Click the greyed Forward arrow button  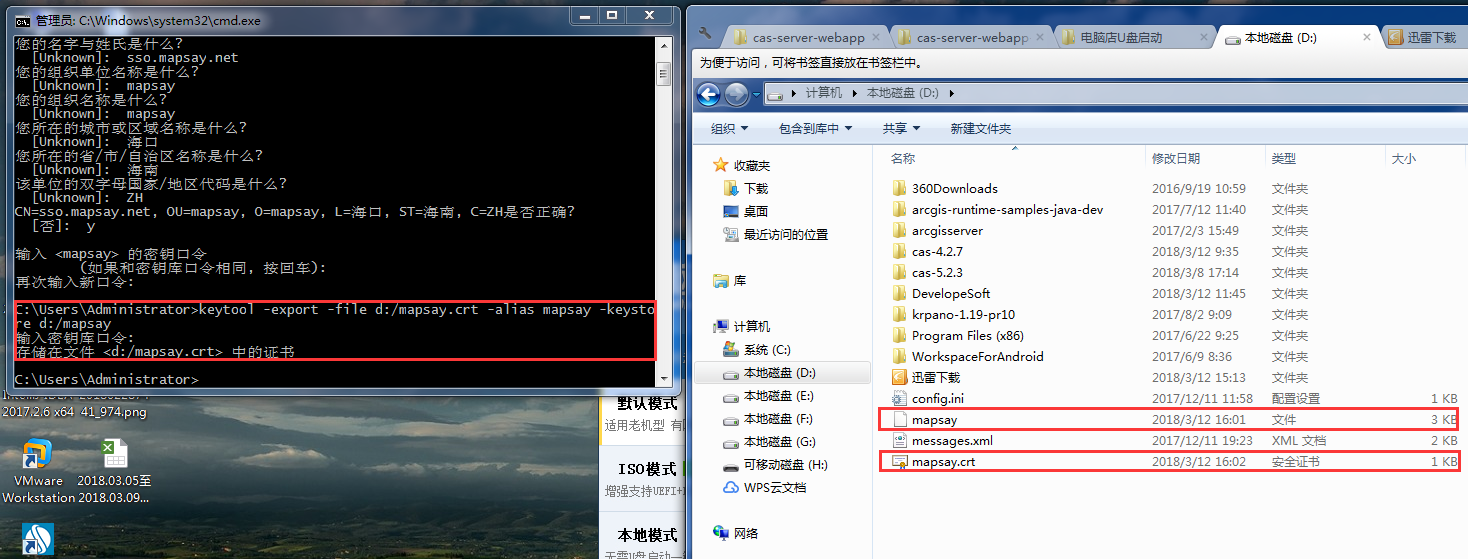coord(737,94)
